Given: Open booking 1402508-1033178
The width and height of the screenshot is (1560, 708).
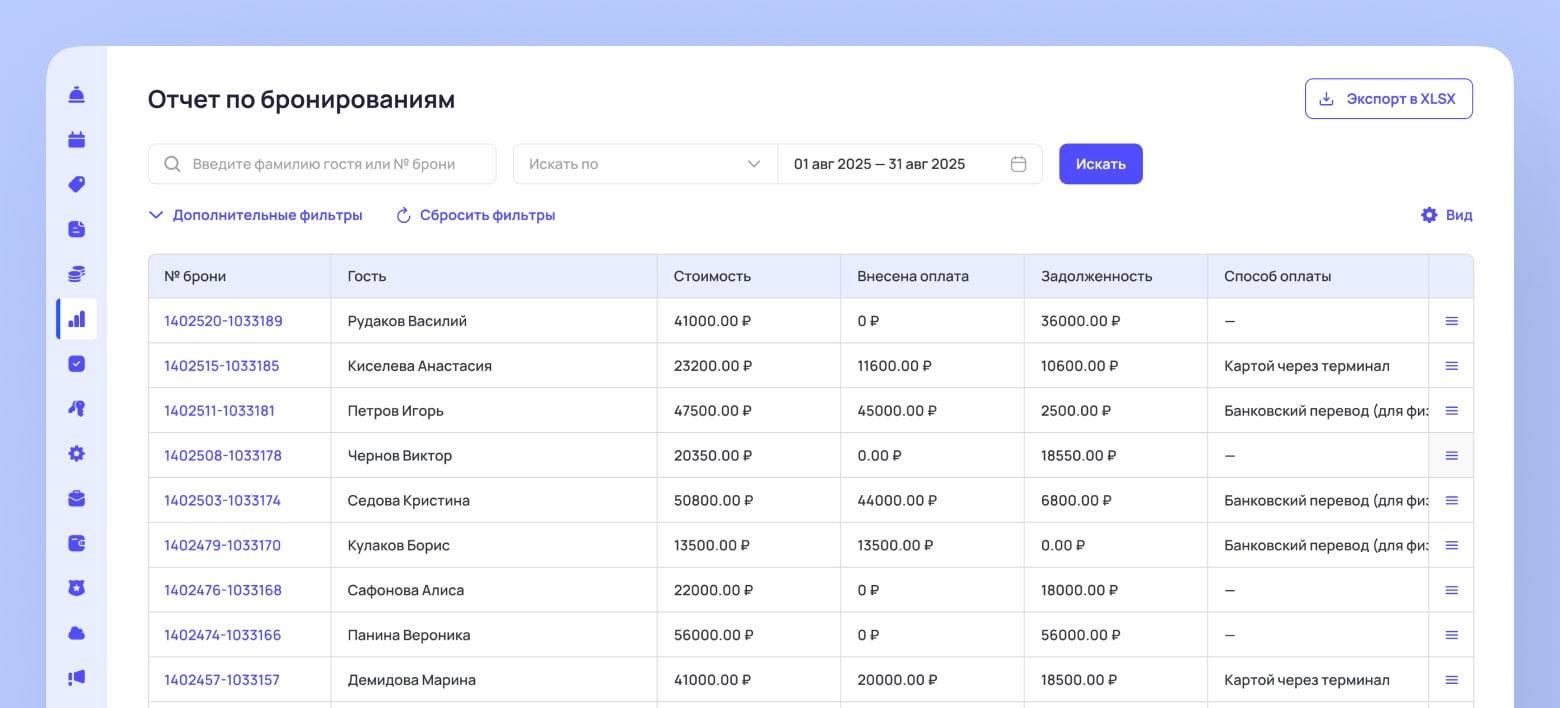Looking at the screenshot, I should [223, 455].
